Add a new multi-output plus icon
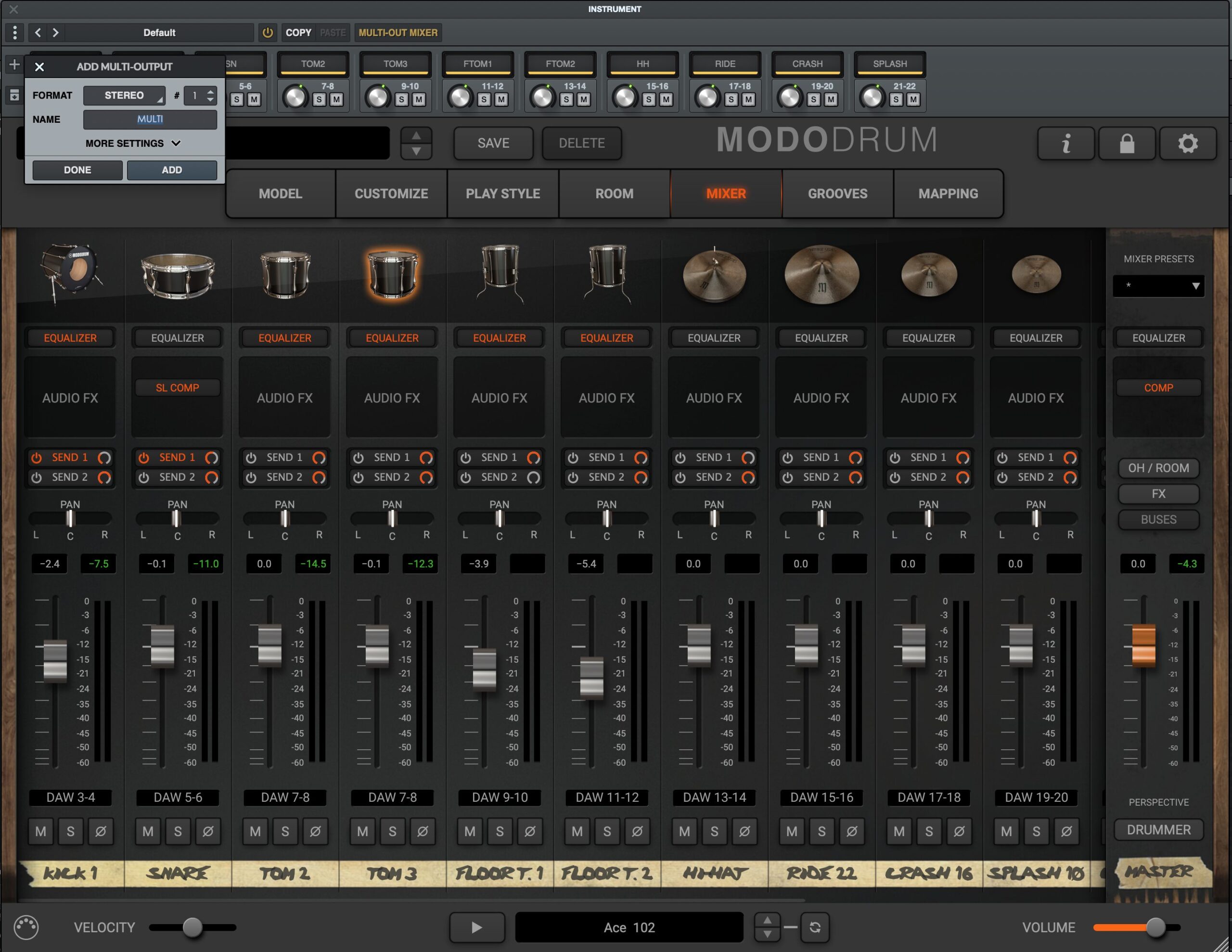This screenshot has width=1232, height=952. (14, 64)
